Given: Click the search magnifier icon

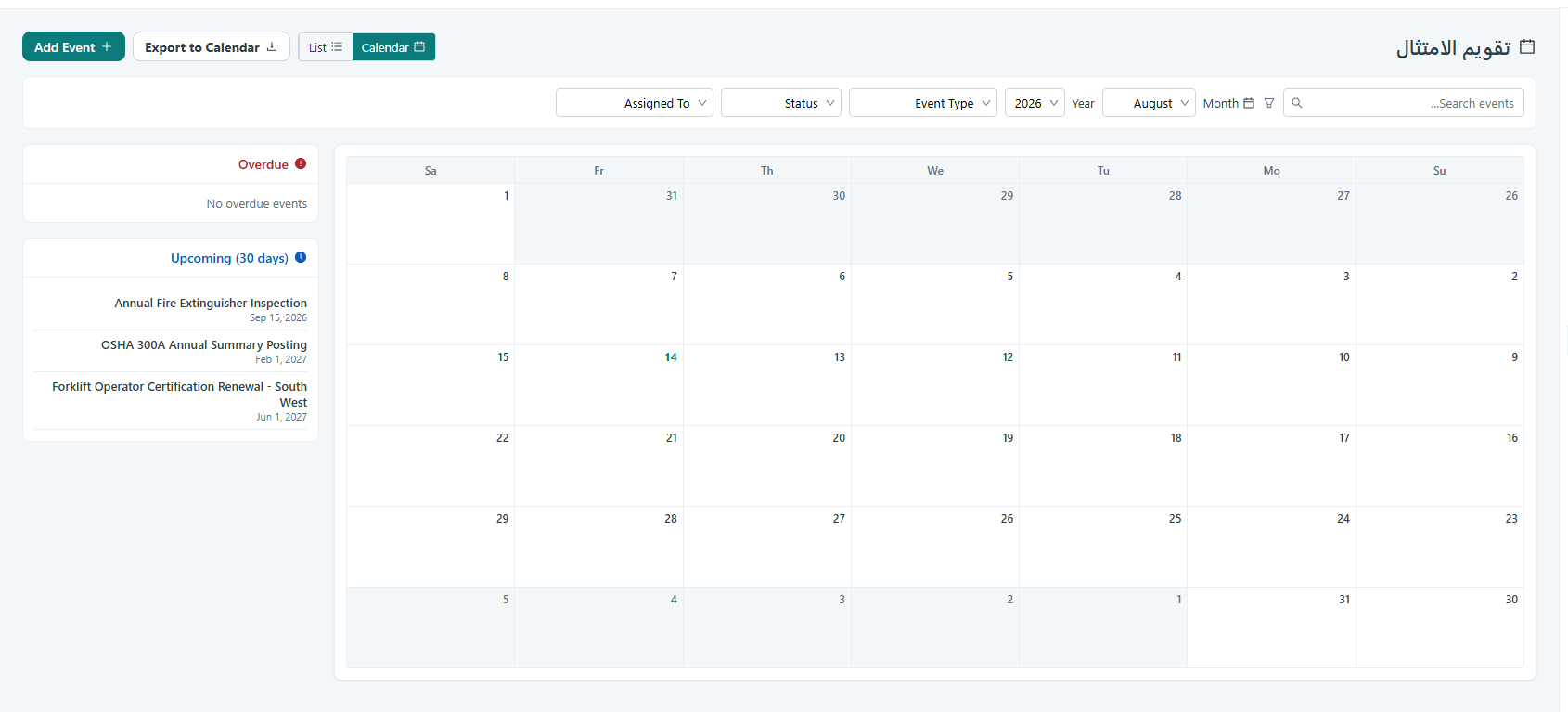Looking at the screenshot, I should 1297,103.
